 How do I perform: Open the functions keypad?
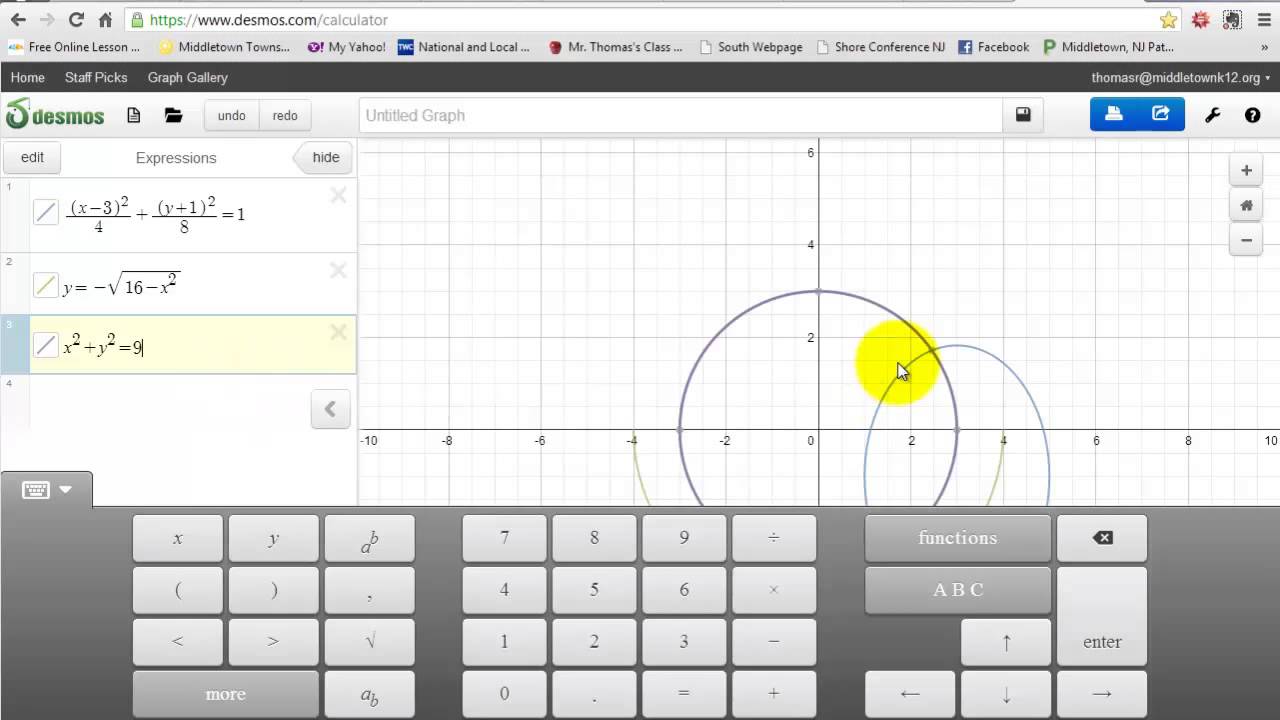coord(958,538)
